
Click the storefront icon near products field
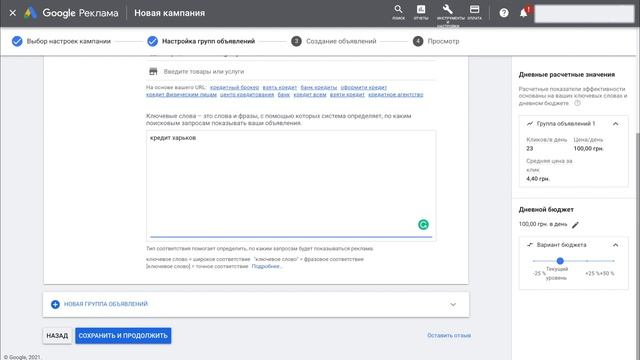pyautogui.click(x=153, y=71)
